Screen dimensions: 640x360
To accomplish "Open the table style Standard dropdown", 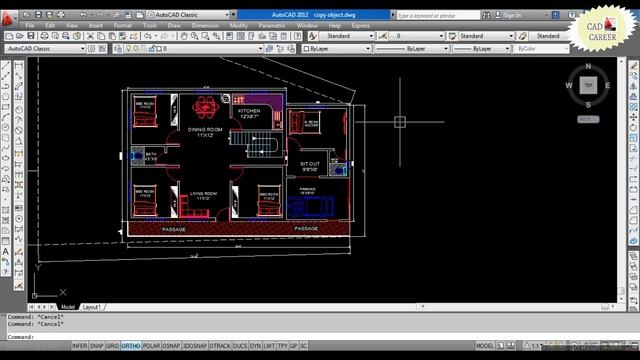I will [486, 36].
